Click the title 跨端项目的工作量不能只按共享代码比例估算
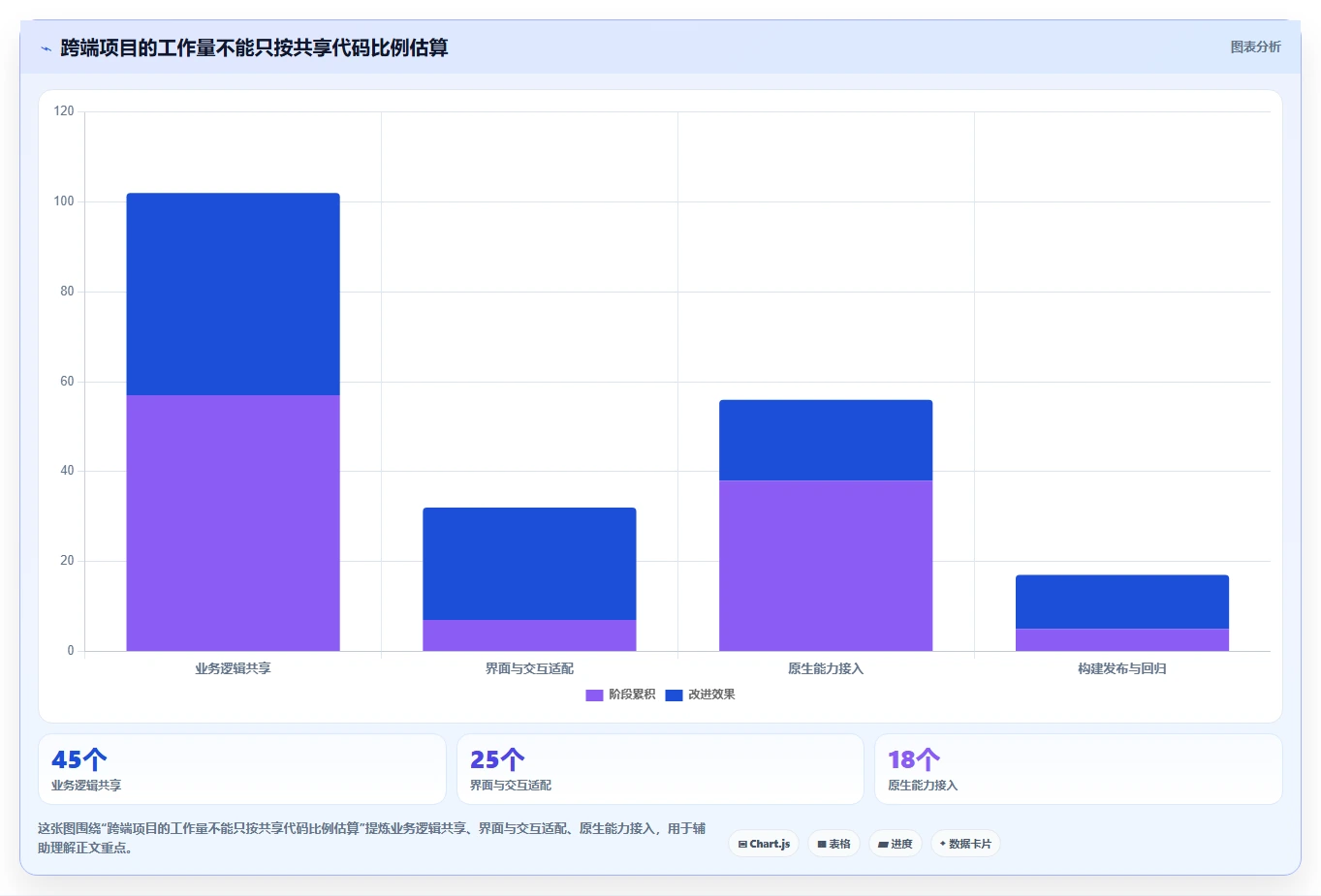The image size is (1321, 896). pos(254,47)
